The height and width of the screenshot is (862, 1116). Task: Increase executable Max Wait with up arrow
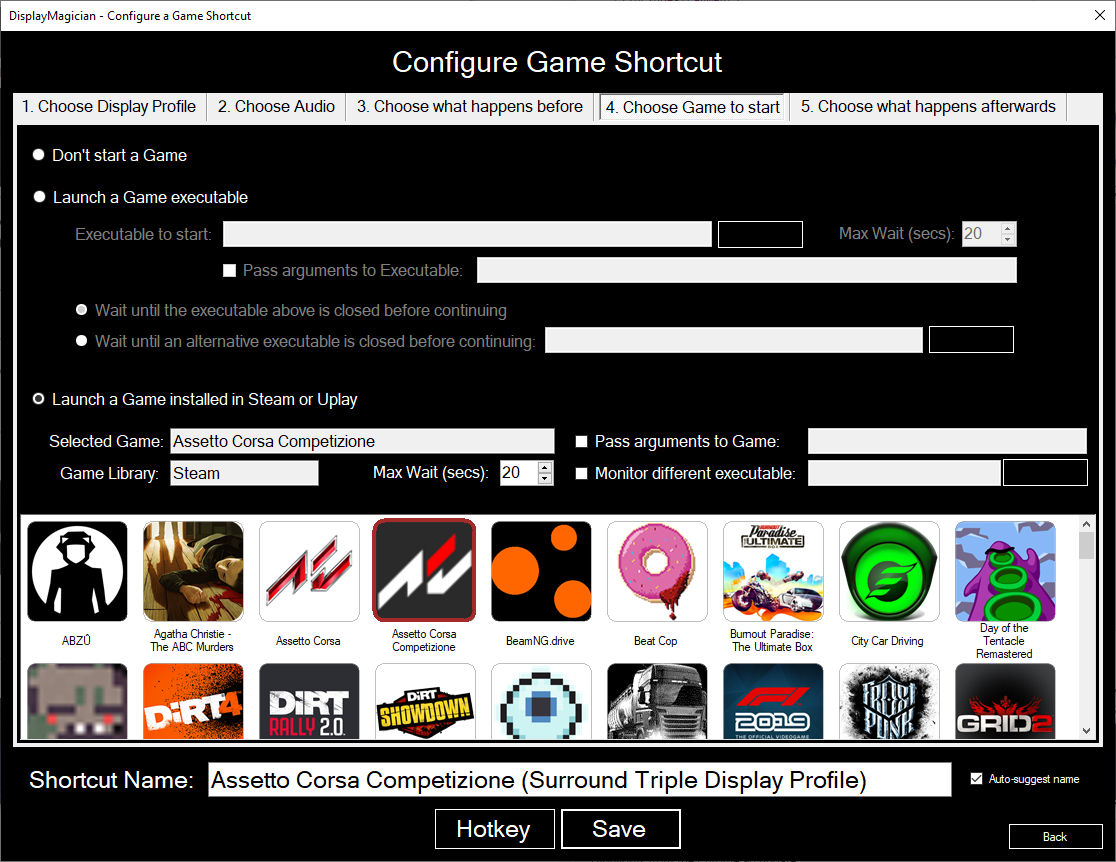tap(1007, 228)
